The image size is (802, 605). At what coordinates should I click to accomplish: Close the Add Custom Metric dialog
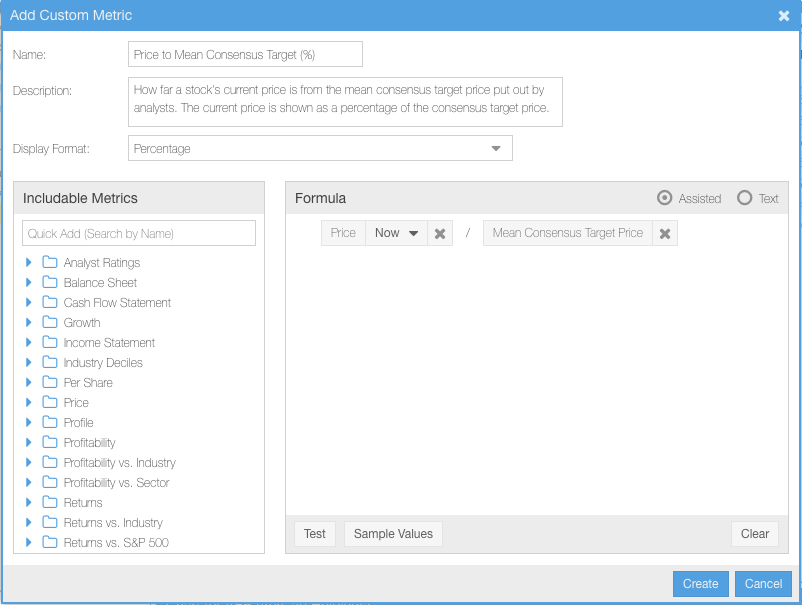[x=784, y=16]
